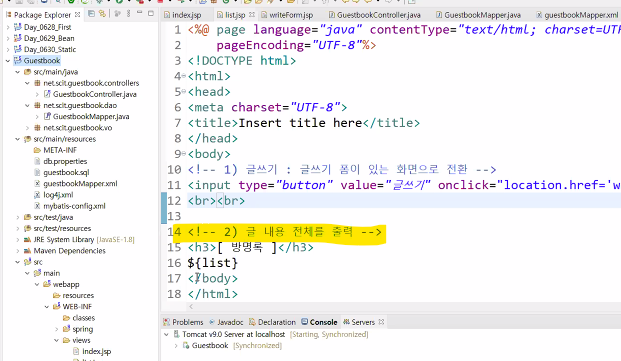
Task: Switch to the Console tab
Action: point(319,322)
